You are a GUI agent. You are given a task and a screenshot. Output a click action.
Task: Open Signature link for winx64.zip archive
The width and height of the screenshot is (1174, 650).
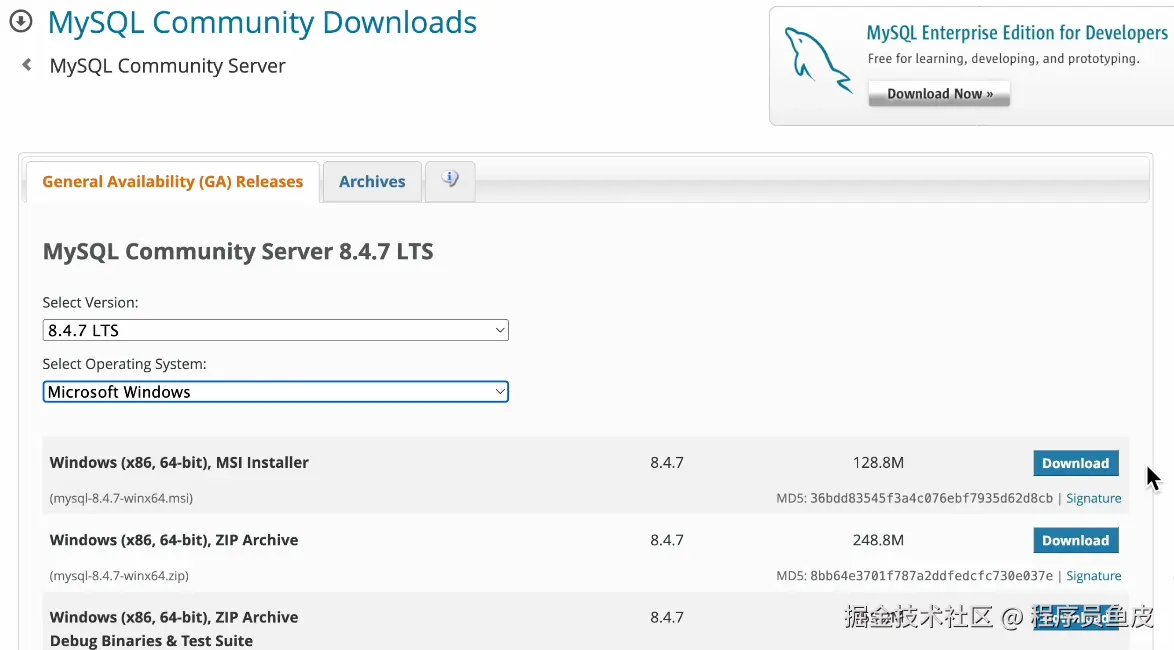click(x=1093, y=576)
